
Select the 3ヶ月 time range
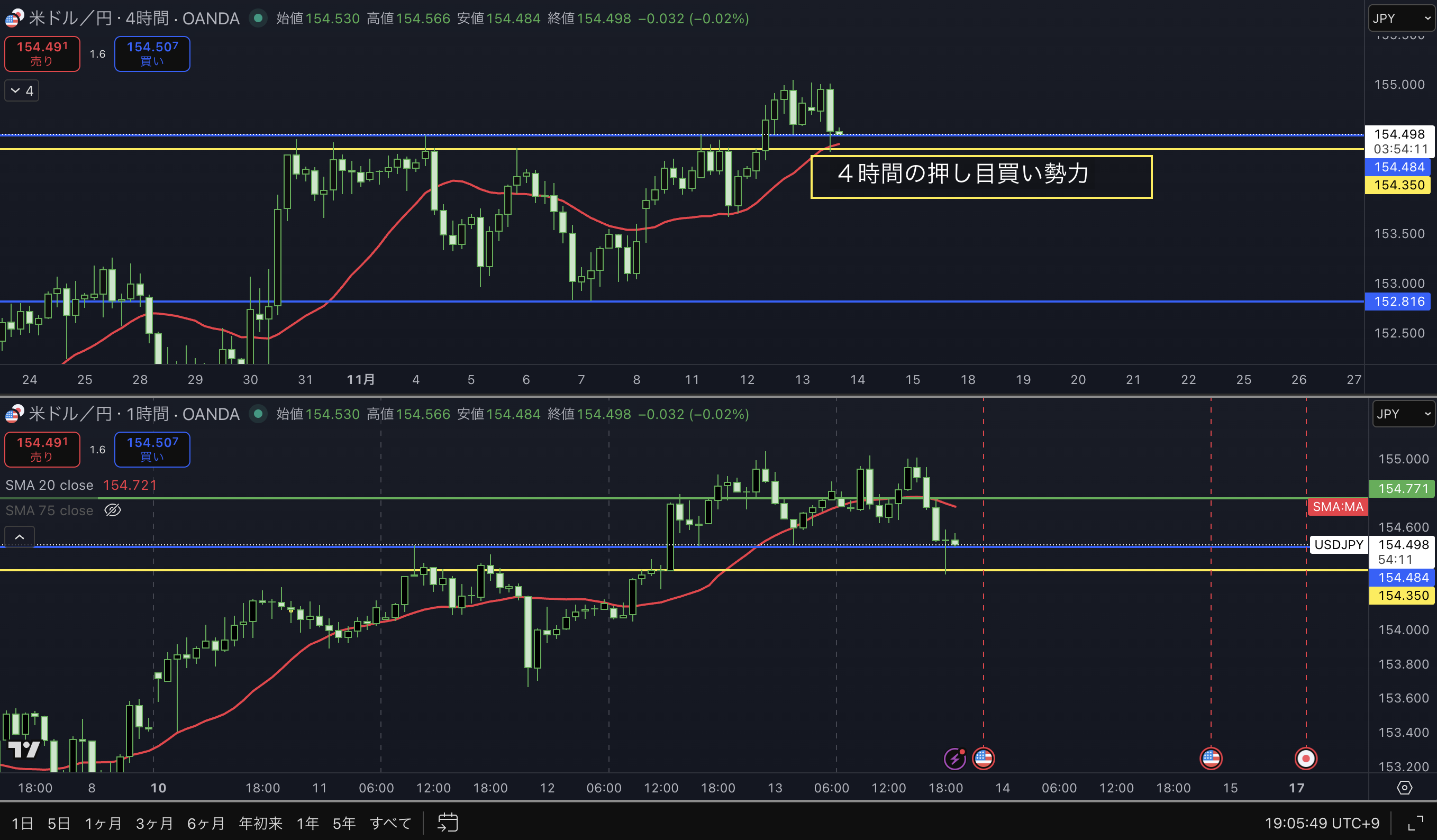tap(154, 823)
